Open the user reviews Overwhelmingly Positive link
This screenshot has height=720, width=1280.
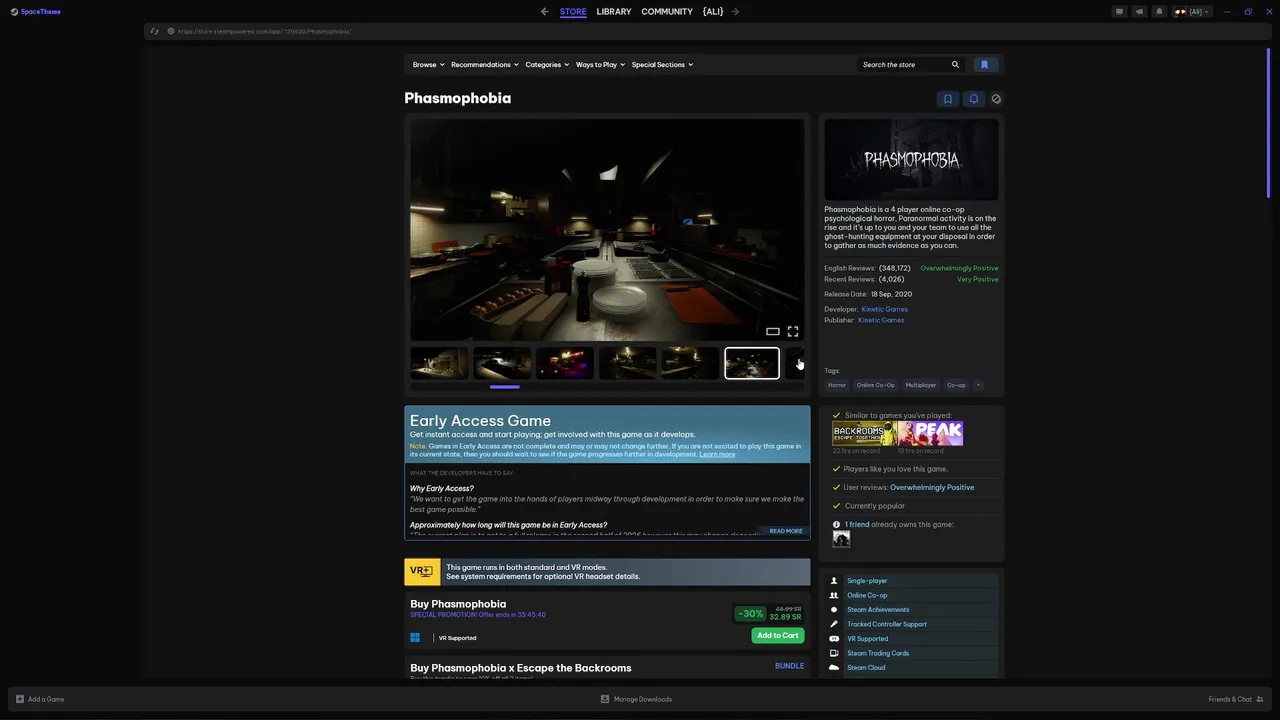pos(932,487)
